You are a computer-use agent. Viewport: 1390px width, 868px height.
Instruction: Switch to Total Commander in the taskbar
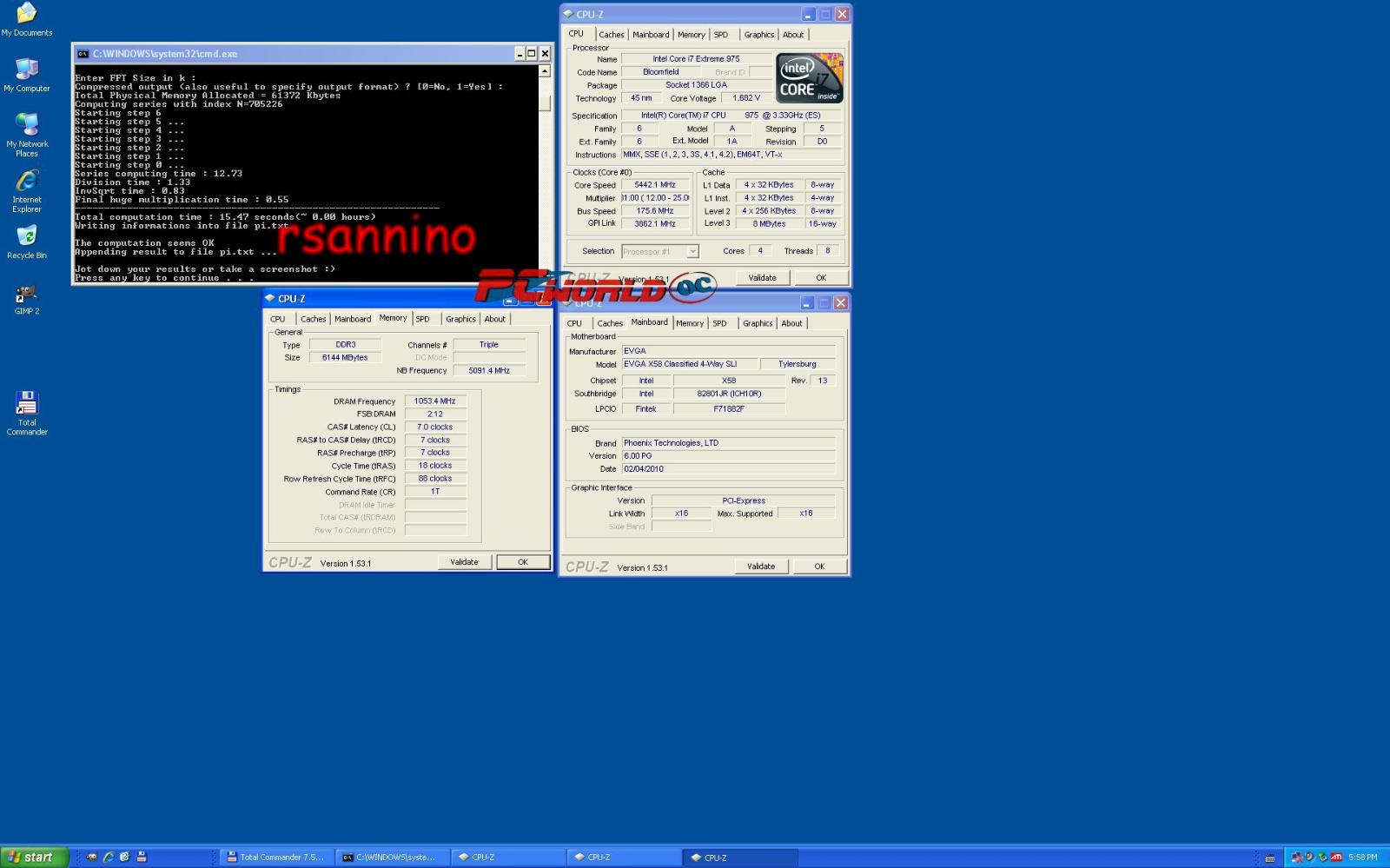[276, 857]
